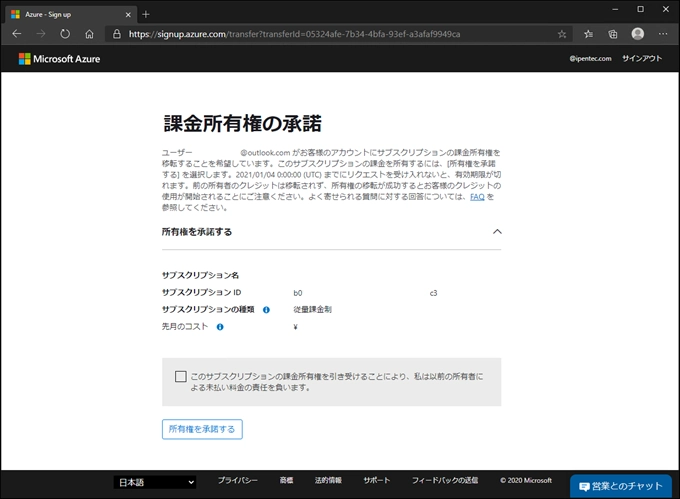Maximize the browser window
Viewport: 680px width, 499px height.
click(x=641, y=9)
